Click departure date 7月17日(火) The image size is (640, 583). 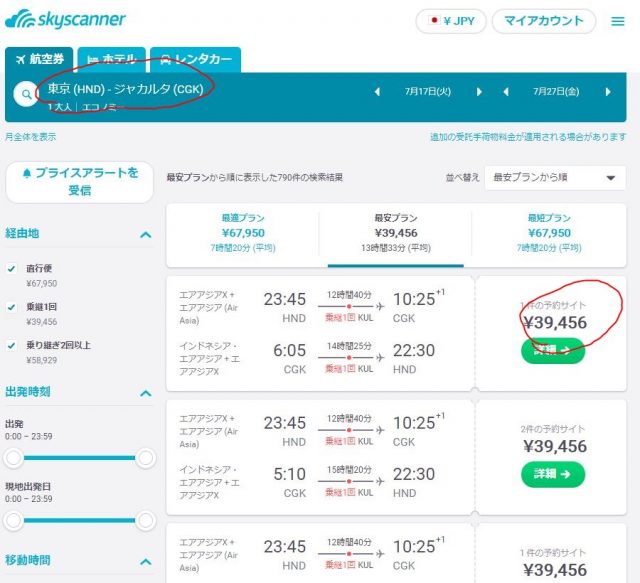pos(428,91)
